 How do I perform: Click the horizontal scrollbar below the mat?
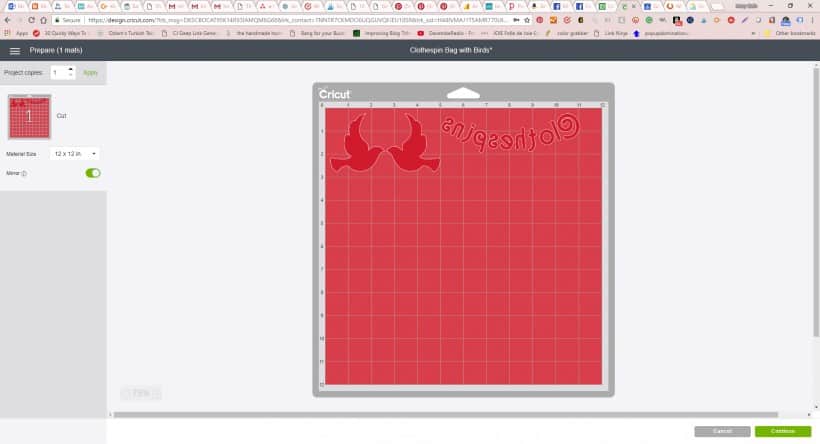[x=446, y=415]
